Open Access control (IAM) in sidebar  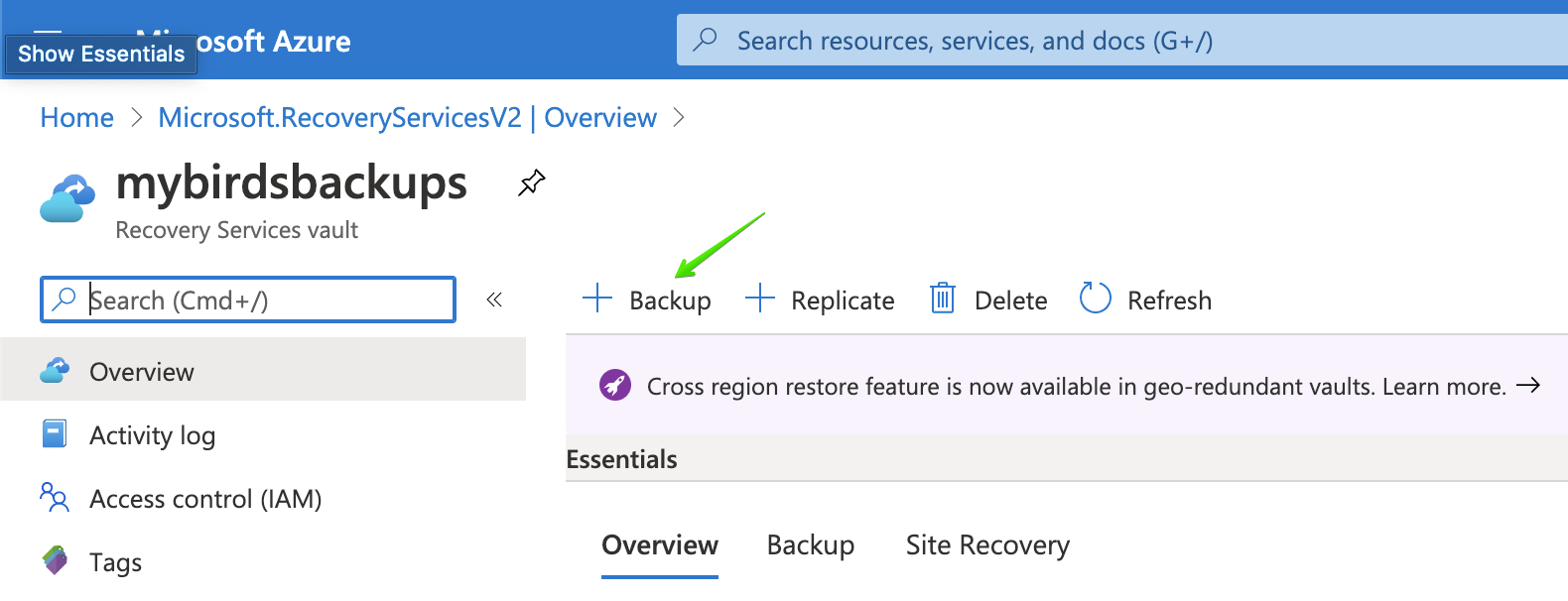204,499
